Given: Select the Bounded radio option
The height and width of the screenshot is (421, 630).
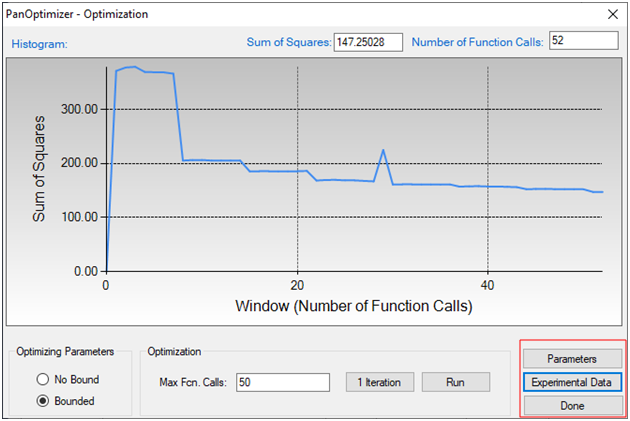Looking at the screenshot, I should click(x=43, y=400).
